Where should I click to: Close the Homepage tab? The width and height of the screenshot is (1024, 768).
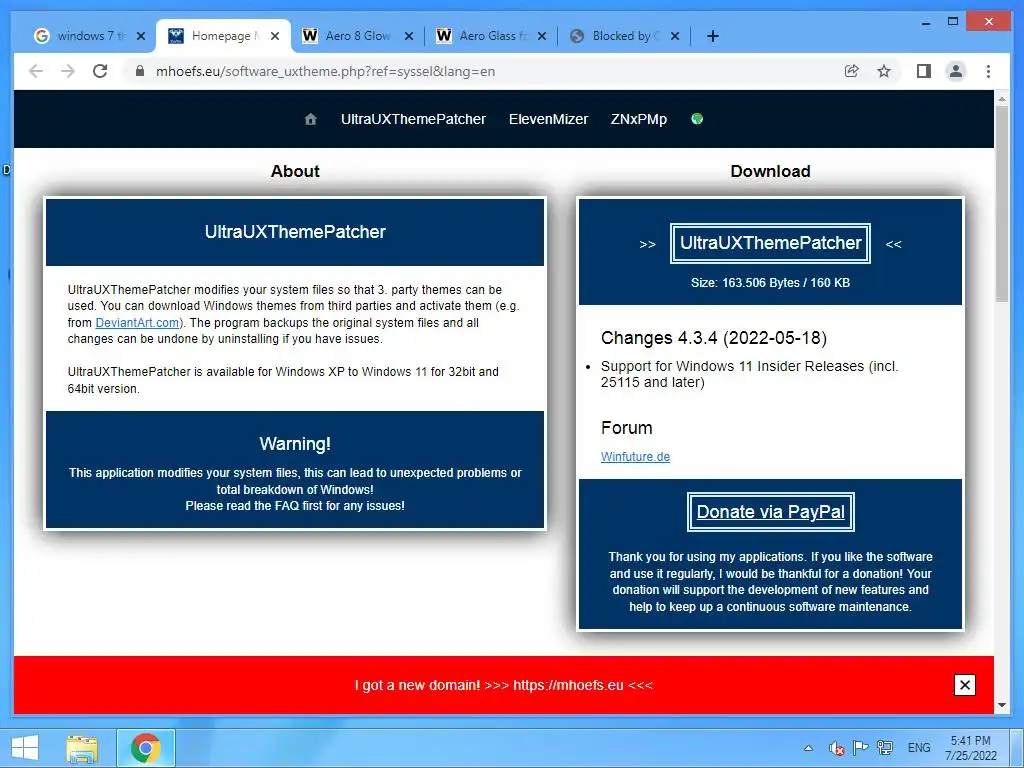(x=275, y=36)
